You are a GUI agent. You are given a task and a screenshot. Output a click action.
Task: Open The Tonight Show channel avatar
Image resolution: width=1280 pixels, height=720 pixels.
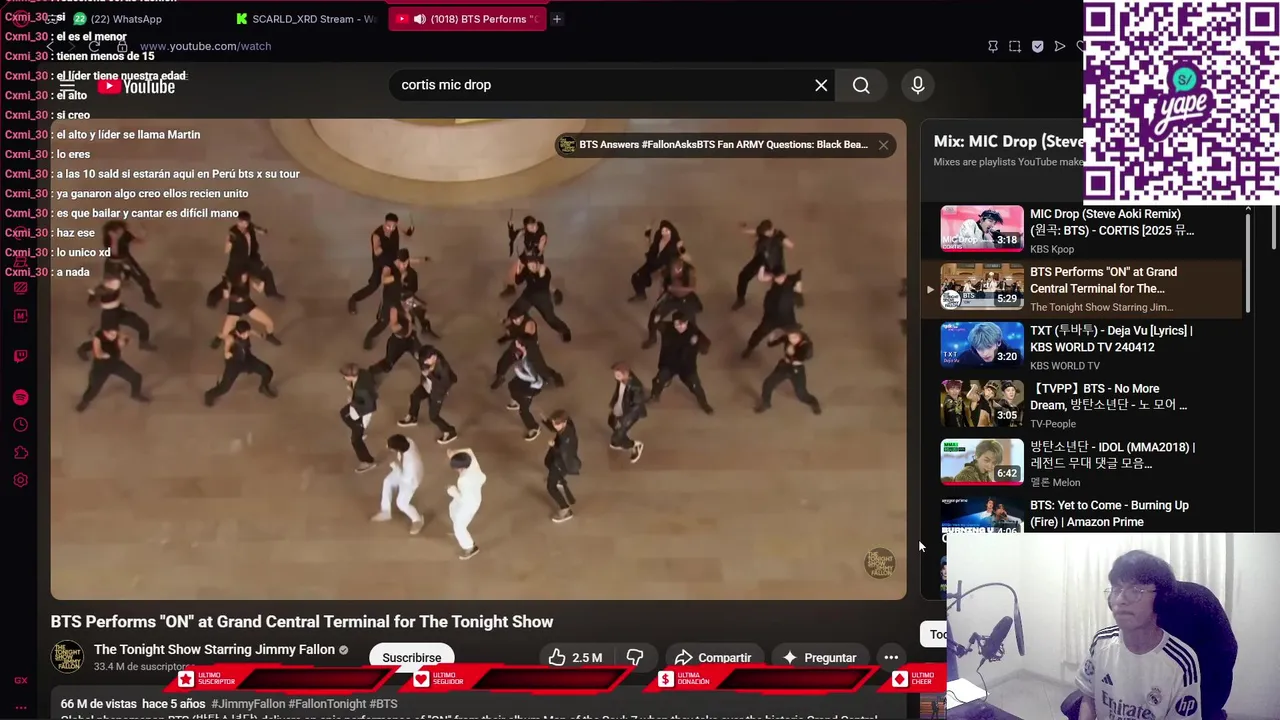point(67,657)
